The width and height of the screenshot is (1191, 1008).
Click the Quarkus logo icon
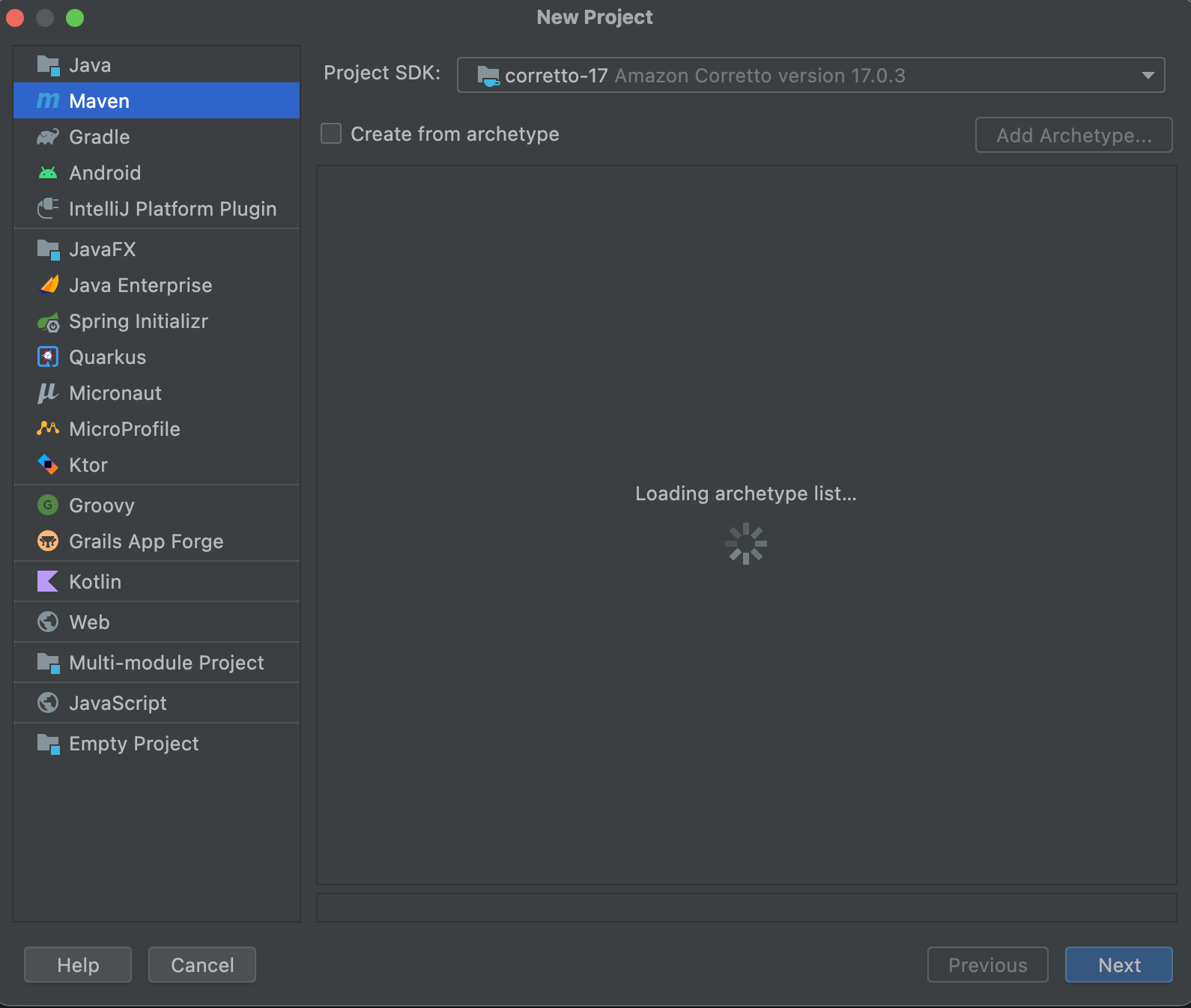(48, 357)
